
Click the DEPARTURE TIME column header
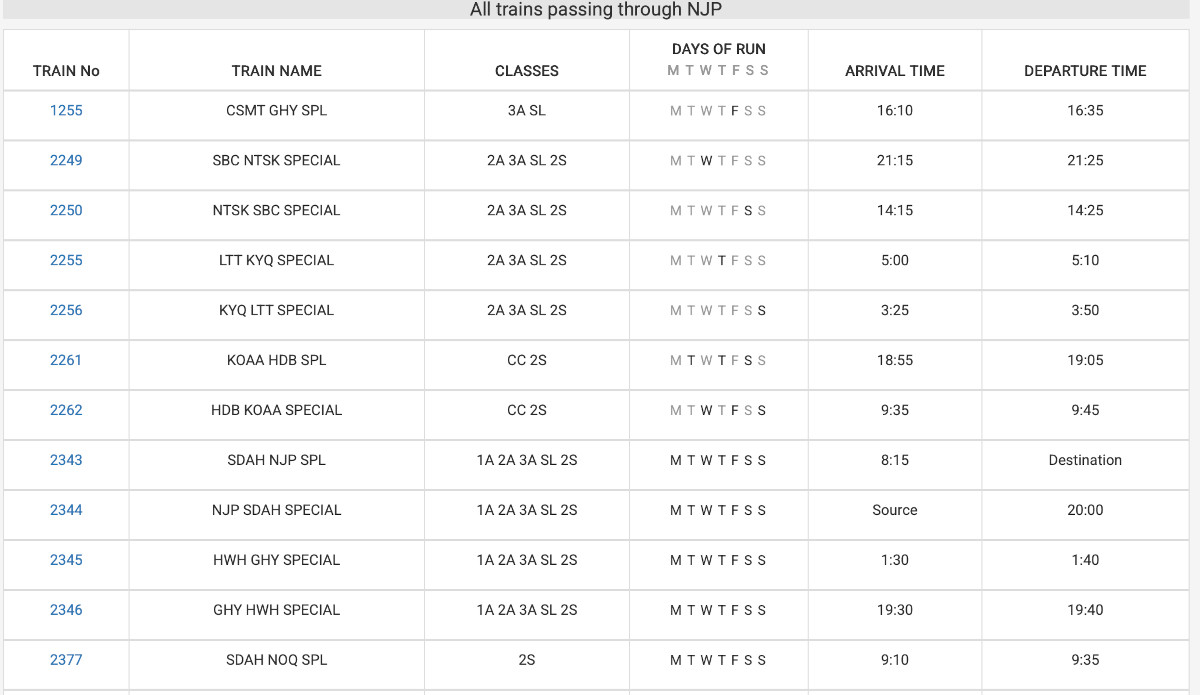(1085, 71)
